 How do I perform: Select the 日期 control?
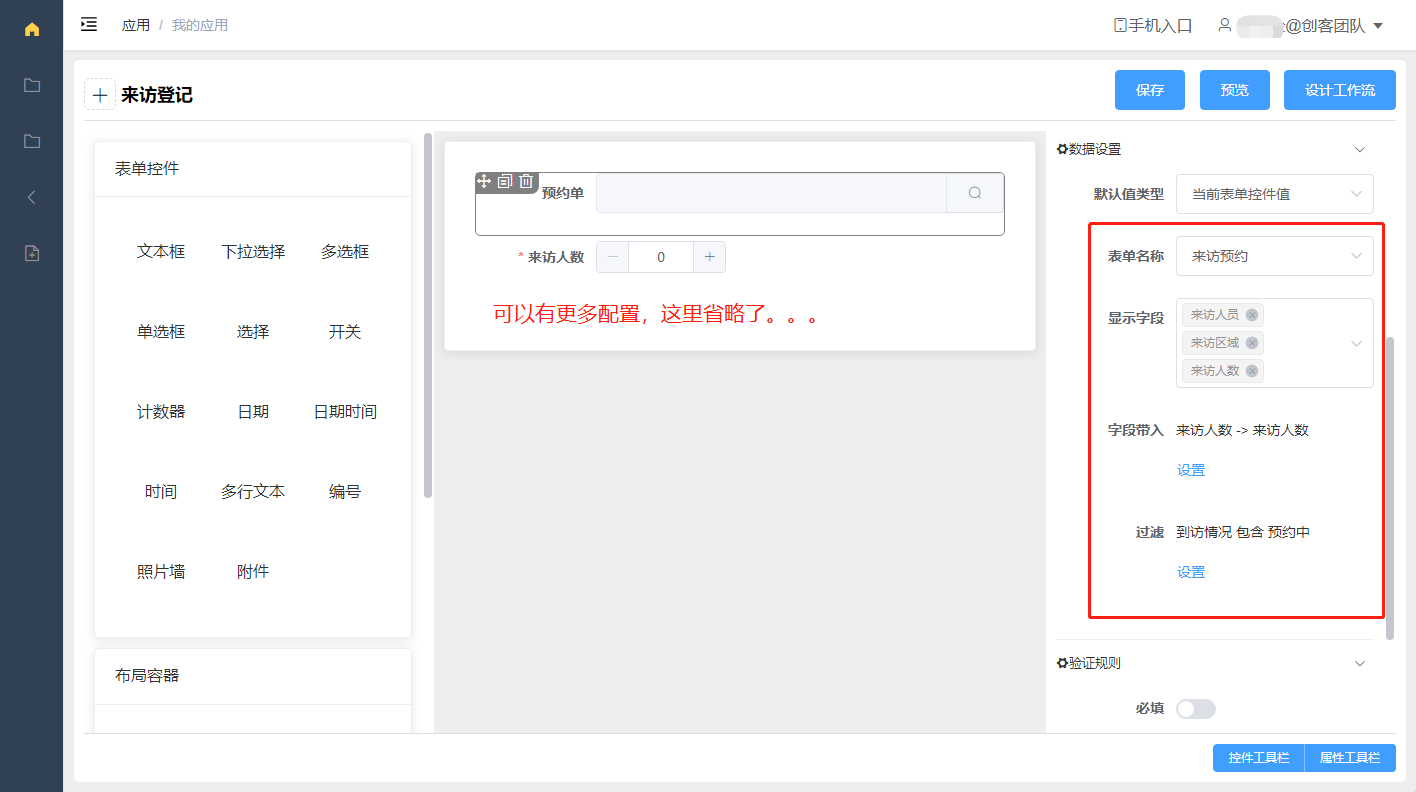coord(253,412)
